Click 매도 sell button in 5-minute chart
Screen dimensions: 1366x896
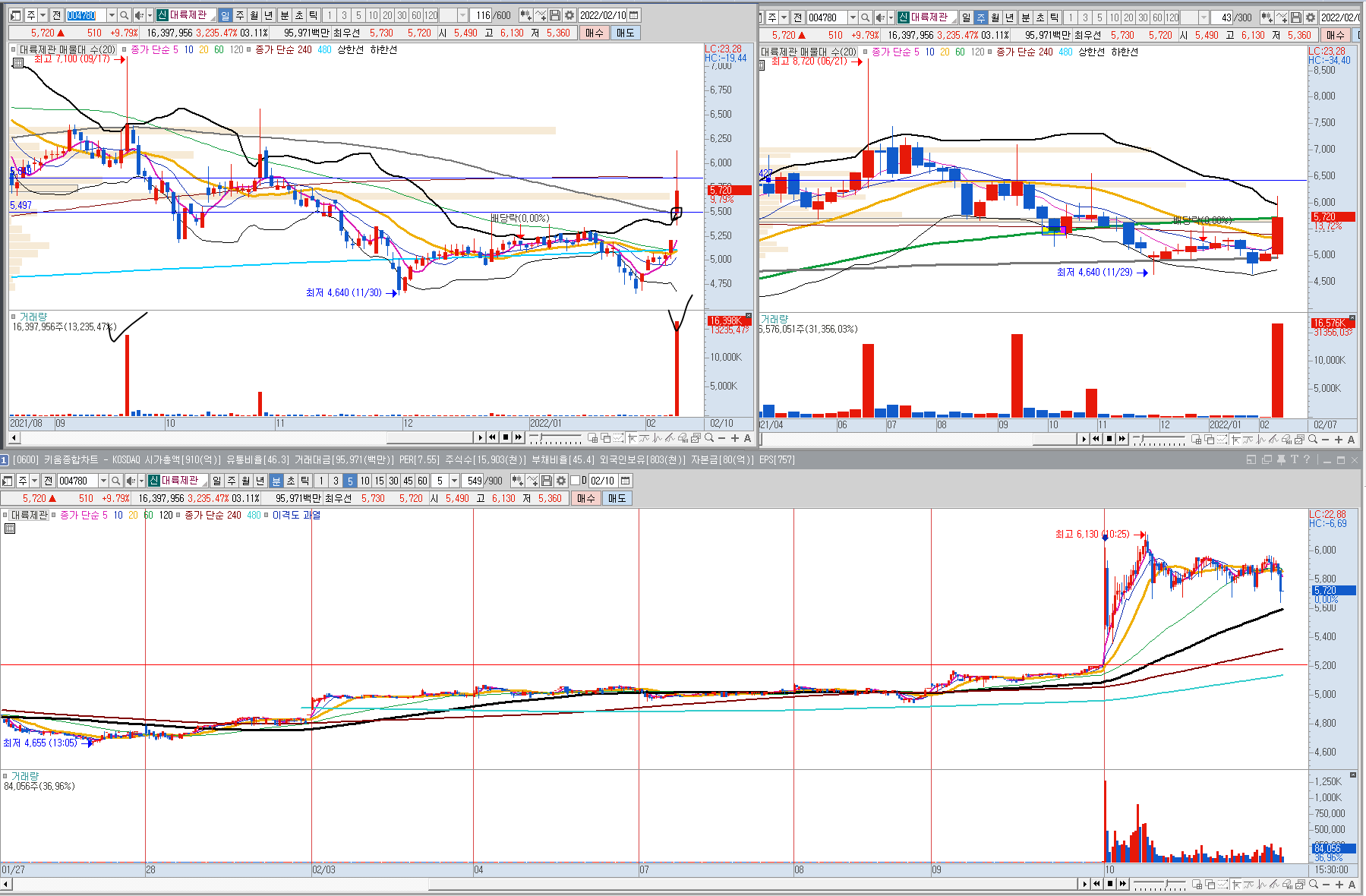click(617, 498)
